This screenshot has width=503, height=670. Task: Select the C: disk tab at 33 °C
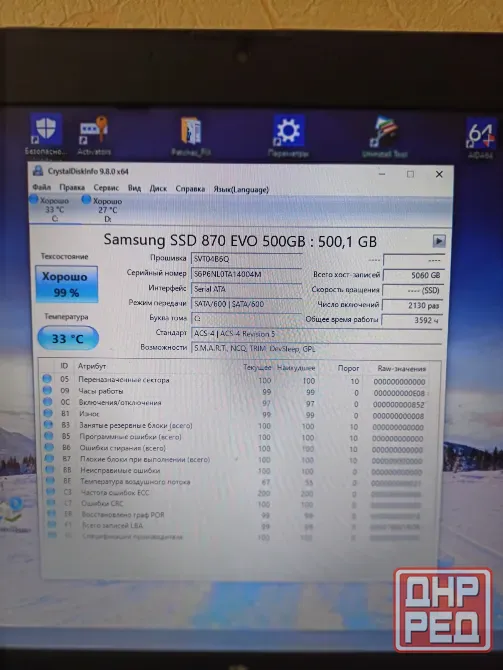click(54, 209)
